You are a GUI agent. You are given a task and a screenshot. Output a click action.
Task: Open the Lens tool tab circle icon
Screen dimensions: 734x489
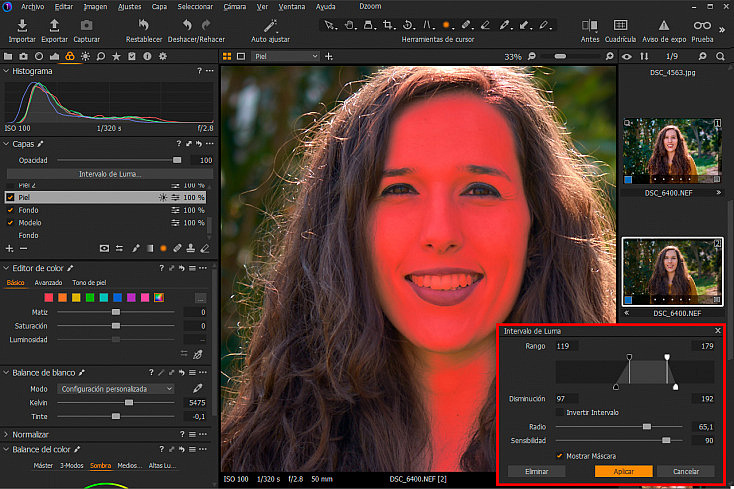[x=39, y=56]
